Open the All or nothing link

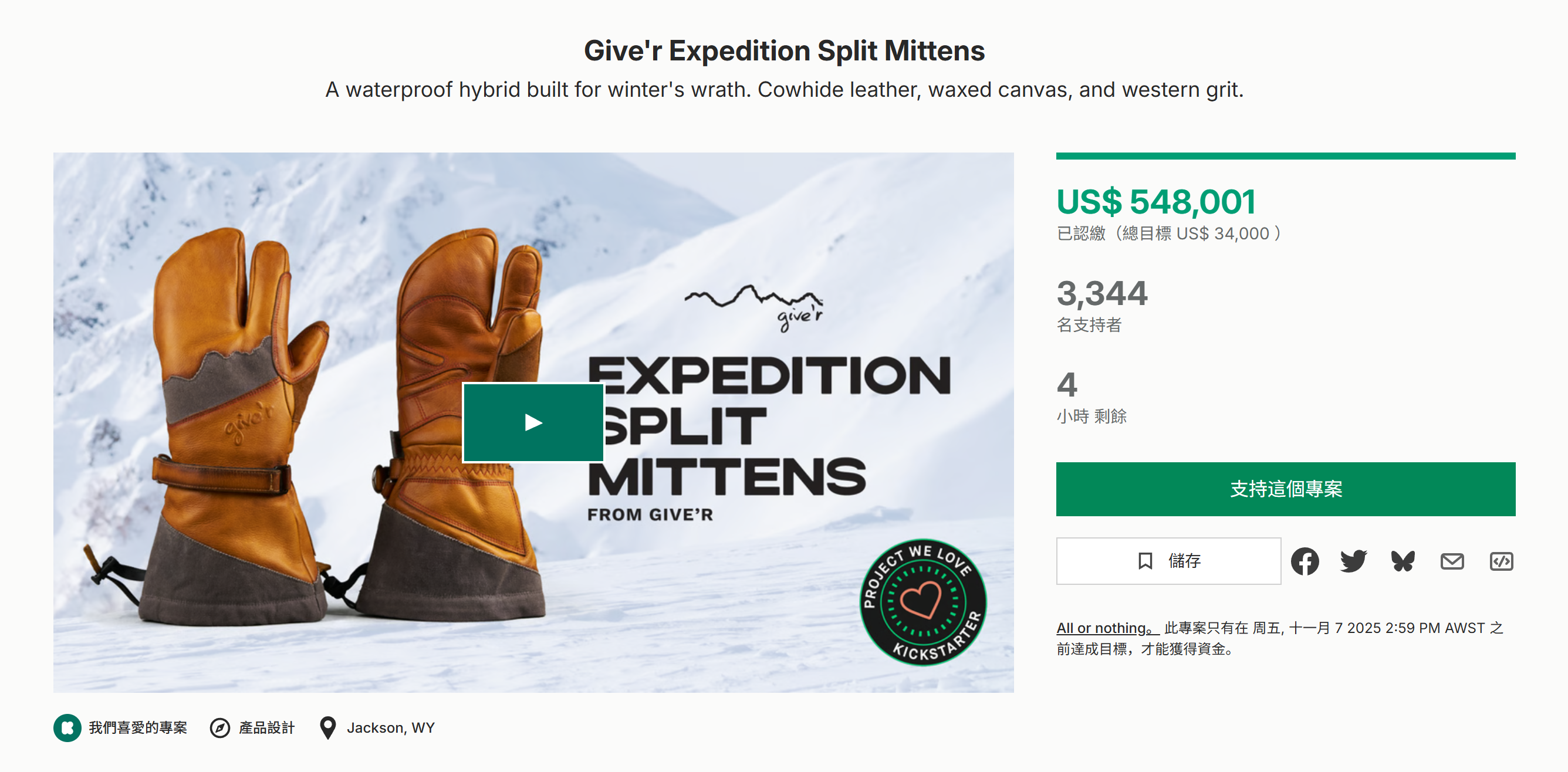tap(1107, 628)
